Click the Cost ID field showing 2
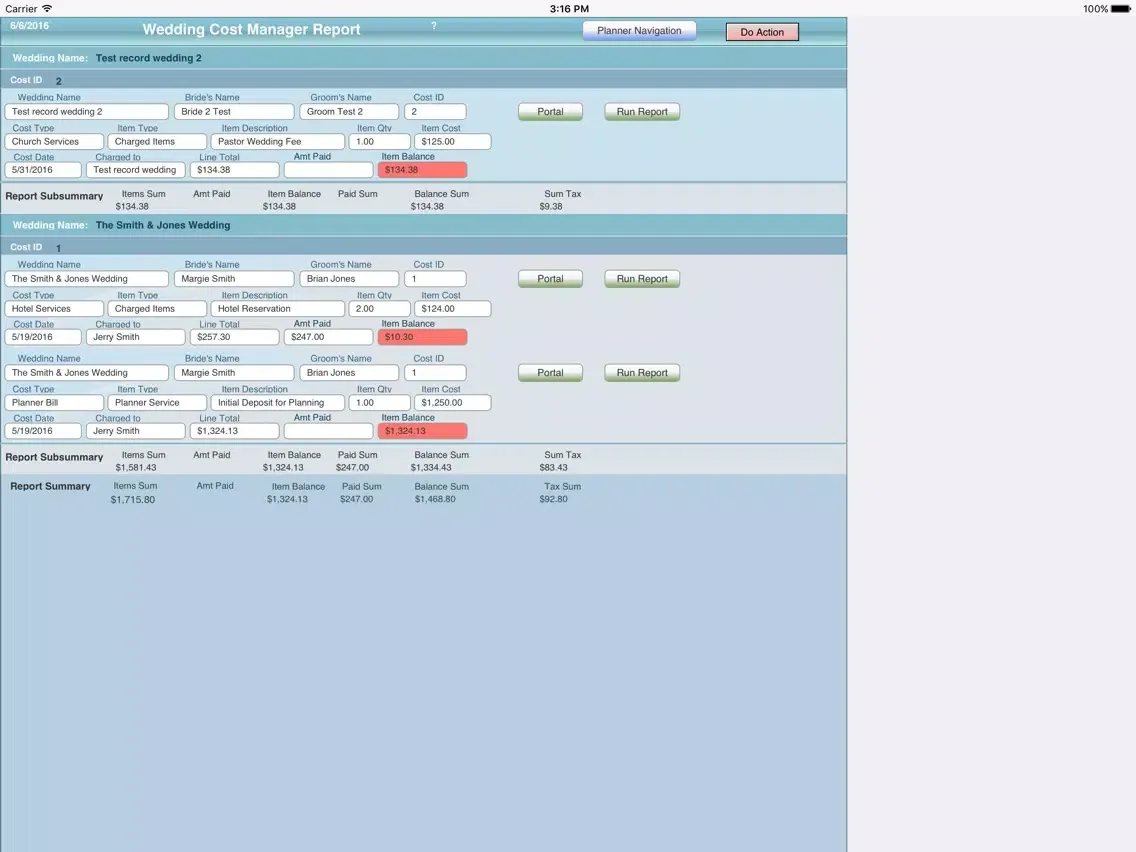The height and width of the screenshot is (852, 1136). [435, 112]
